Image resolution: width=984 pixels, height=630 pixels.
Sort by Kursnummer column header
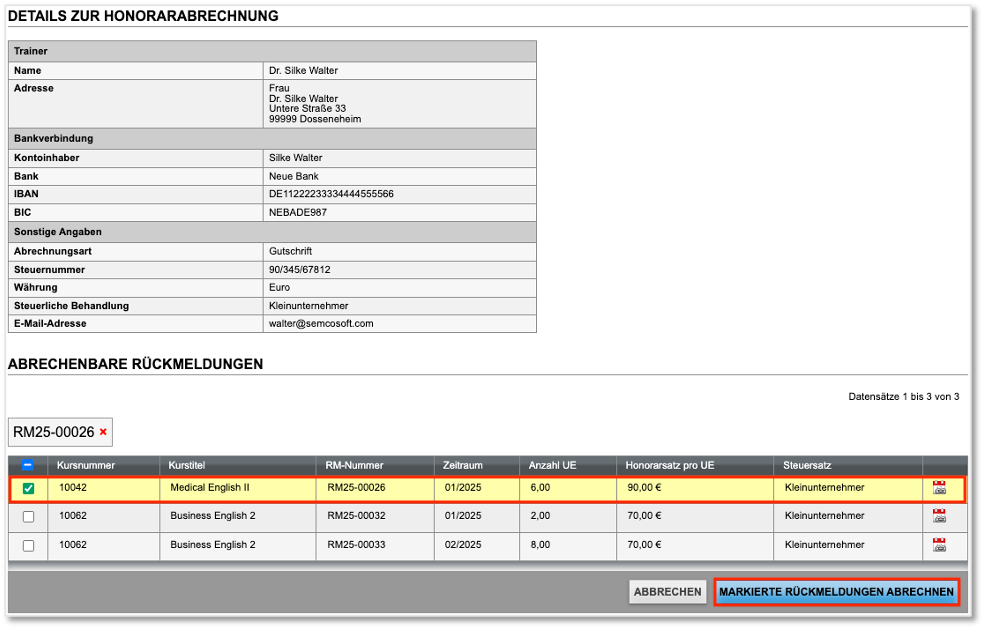tap(86, 465)
